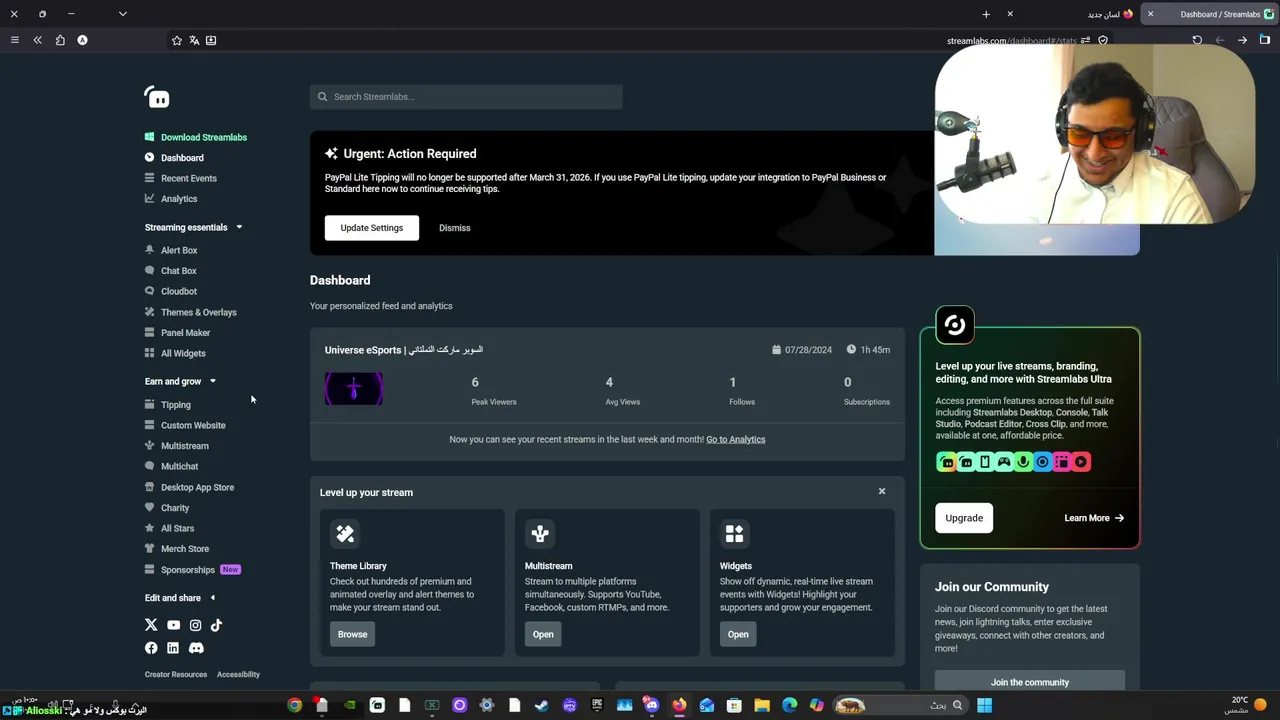Click the Custom Website icon
The height and width of the screenshot is (720, 1280).
pos(150,425)
